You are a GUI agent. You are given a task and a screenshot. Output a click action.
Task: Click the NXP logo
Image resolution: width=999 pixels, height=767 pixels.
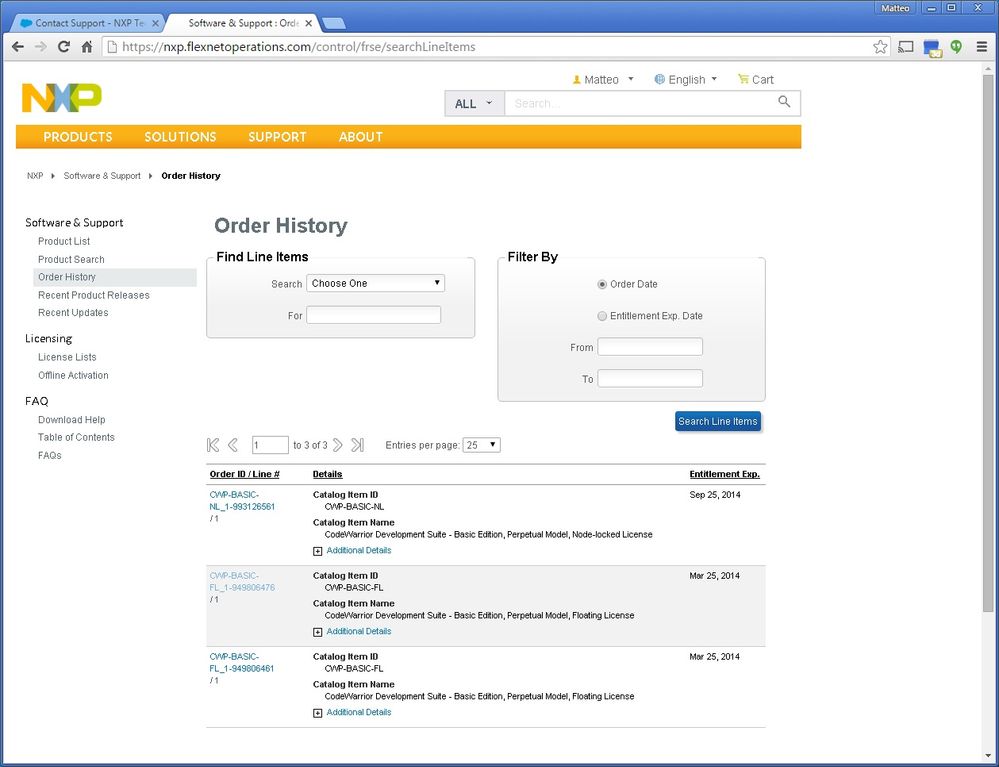(62, 97)
